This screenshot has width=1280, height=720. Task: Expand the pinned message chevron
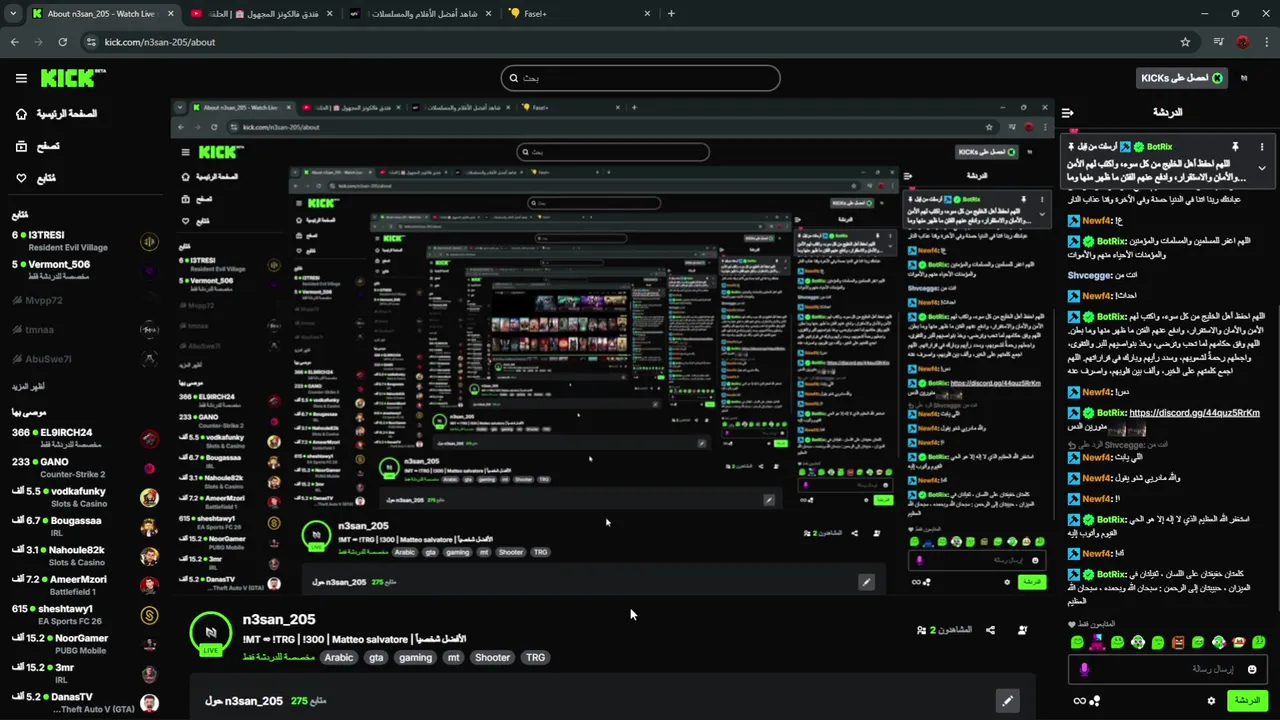pyautogui.click(x=1262, y=169)
